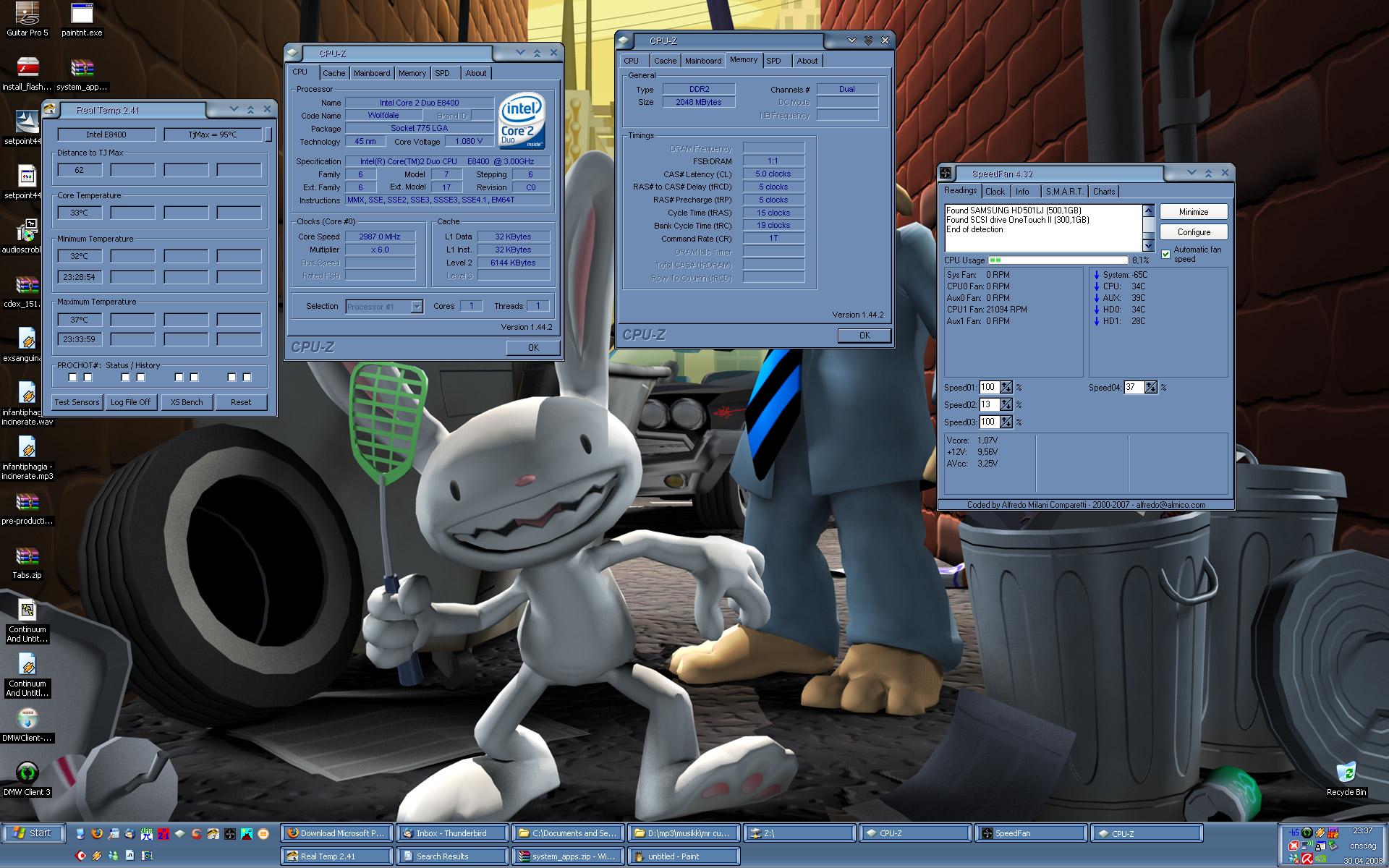Screen dimensions: 1389x868
Task: Switch to untitled - Paint taskbar button
Action: tap(684, 856)
